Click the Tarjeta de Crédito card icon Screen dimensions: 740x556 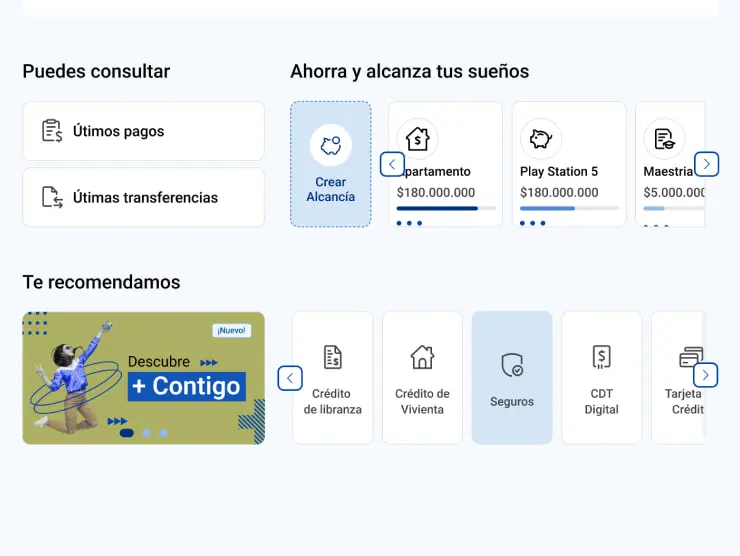tap(690, 357)
